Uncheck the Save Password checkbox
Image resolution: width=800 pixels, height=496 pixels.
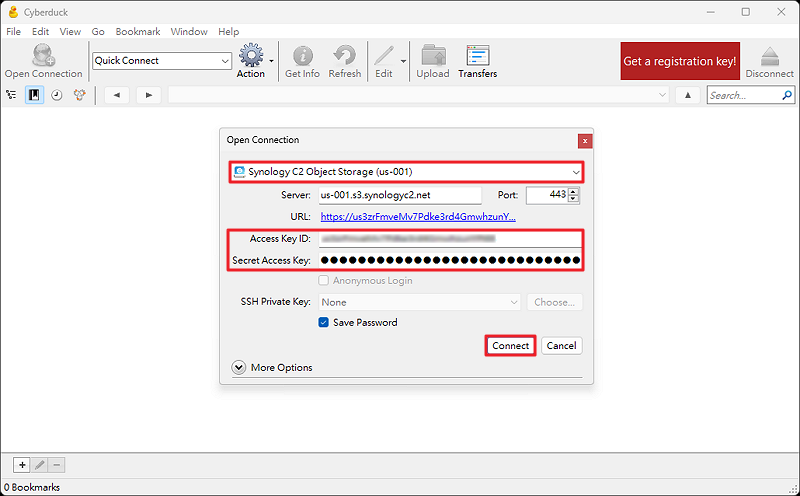[323, 323]
